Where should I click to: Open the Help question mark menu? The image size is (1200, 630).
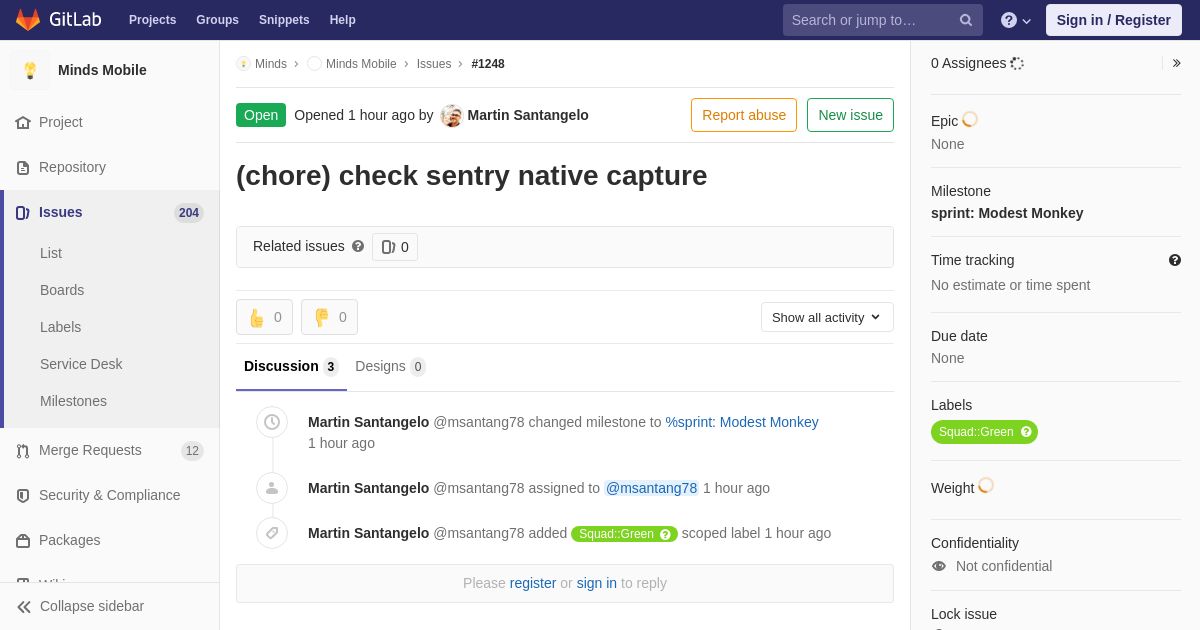[x=1016, y=20]
